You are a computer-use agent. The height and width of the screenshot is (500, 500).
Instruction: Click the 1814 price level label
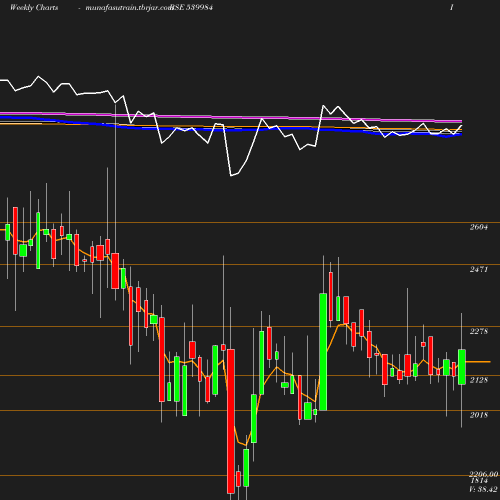click(479, 481)
